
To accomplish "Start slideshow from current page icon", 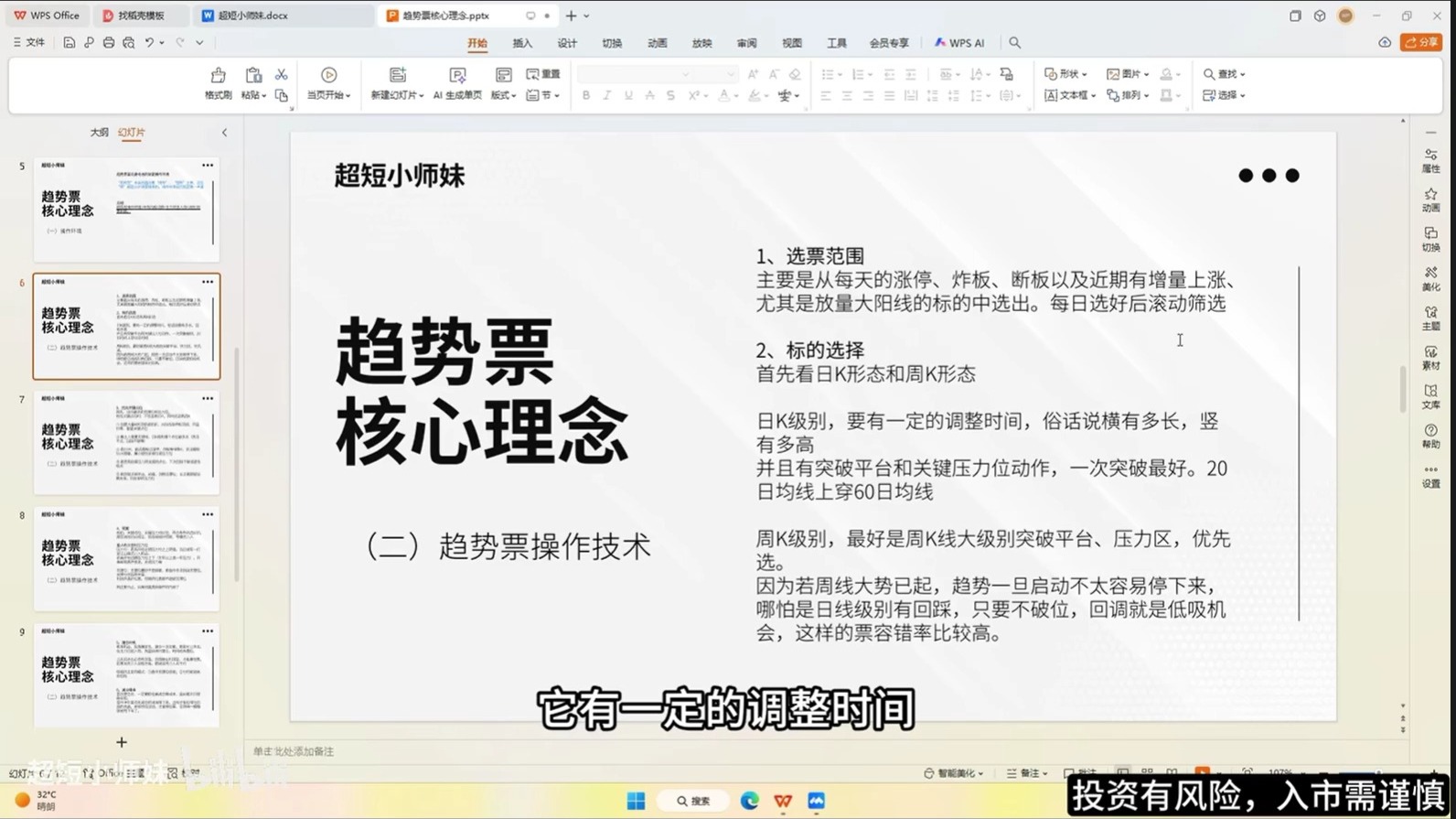I will click(328, 75).
